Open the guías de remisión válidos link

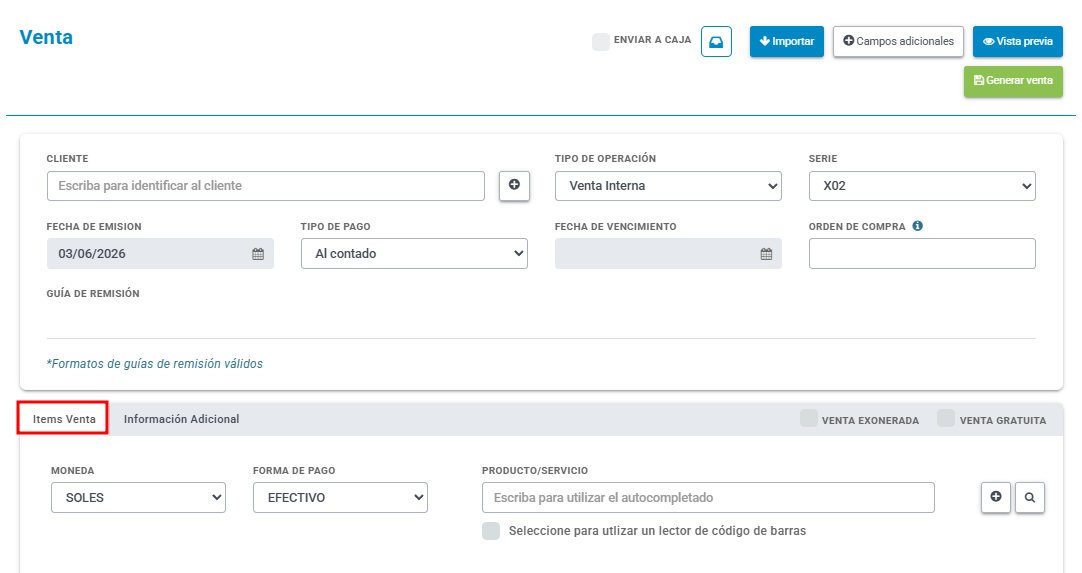point(155,364)
